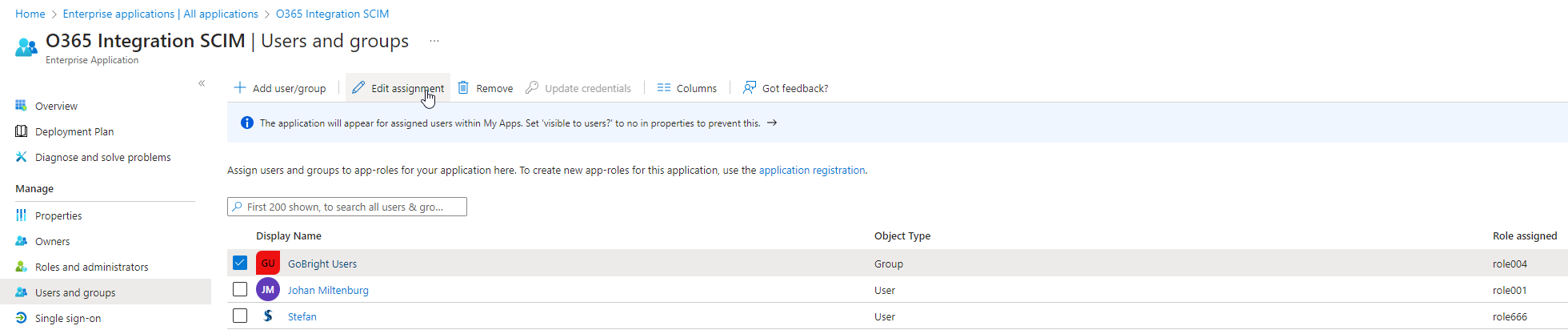Image resolution: width=1568 pixels, height=334 pixels.
Task: Click the Edit assignment pencil icon
Action: (358, 88)
